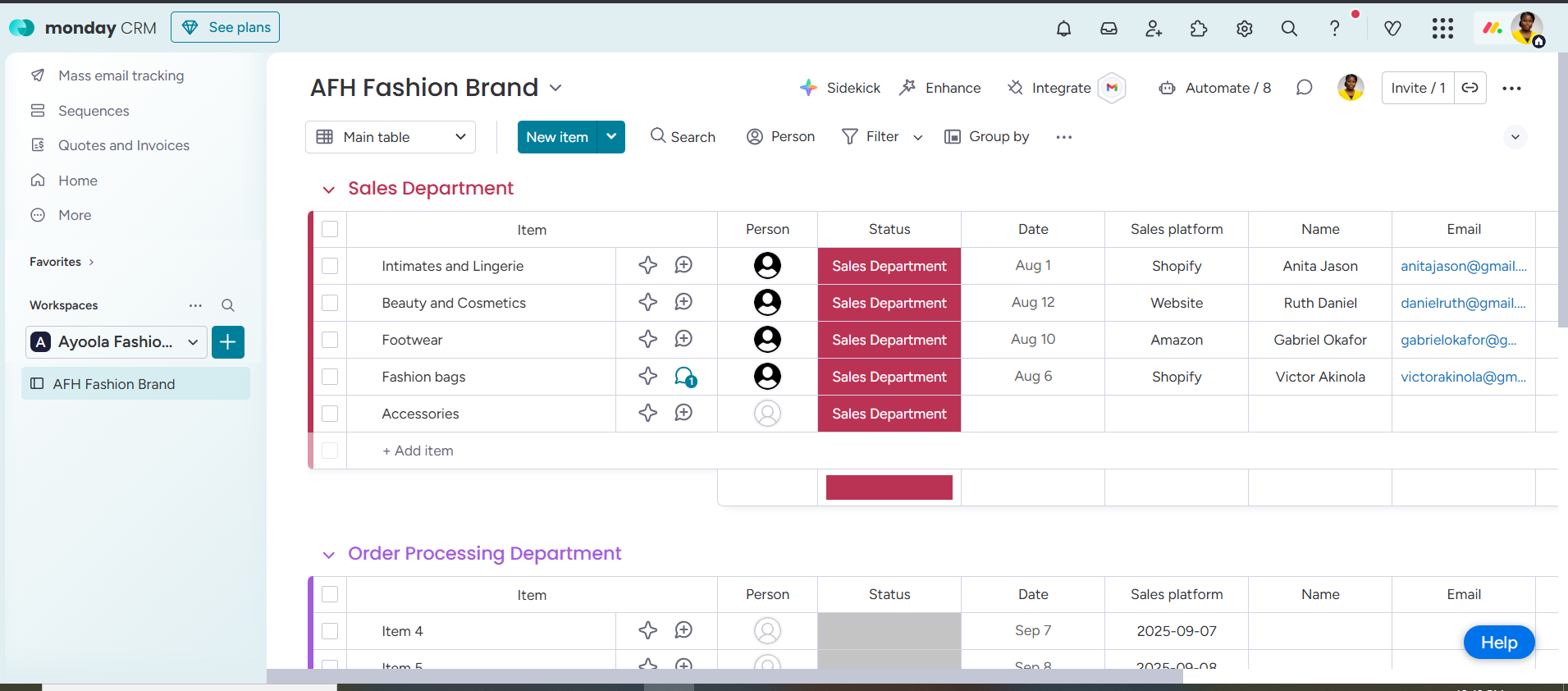The width and height of the screenshot is (1568, 691).
Task: Click Search in the board toolbar
Action: pyautogui.click(x=683, y=137)
